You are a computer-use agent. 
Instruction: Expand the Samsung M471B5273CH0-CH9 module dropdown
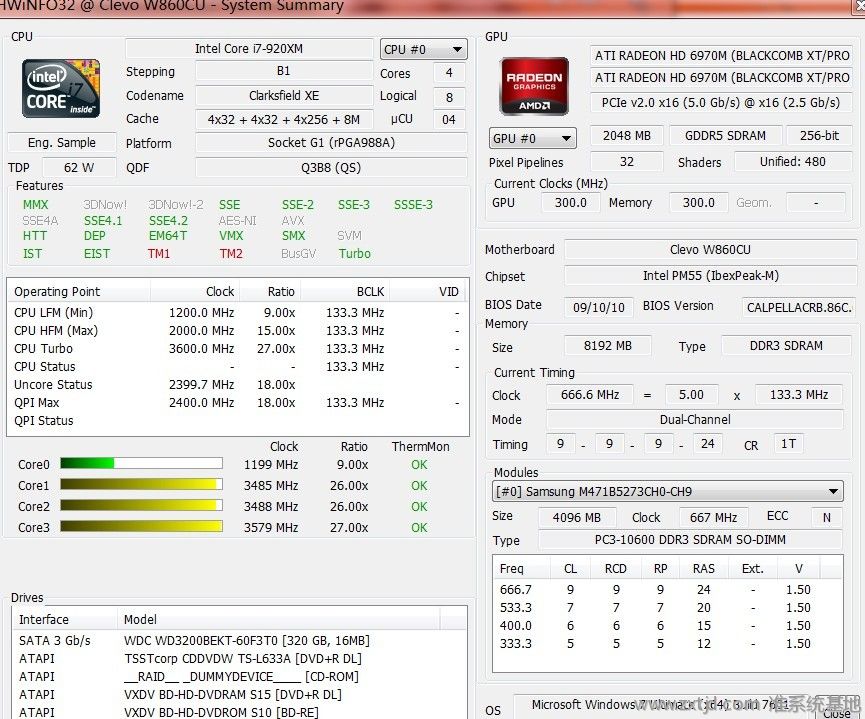pos(668,491)
